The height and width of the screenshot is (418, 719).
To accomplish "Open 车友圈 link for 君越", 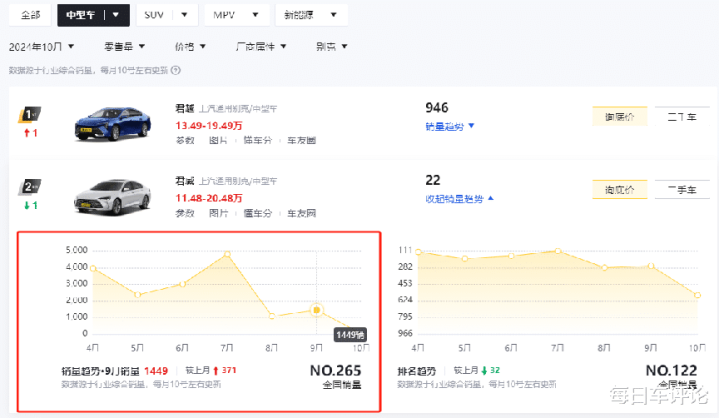I will [x=302, y=140].
